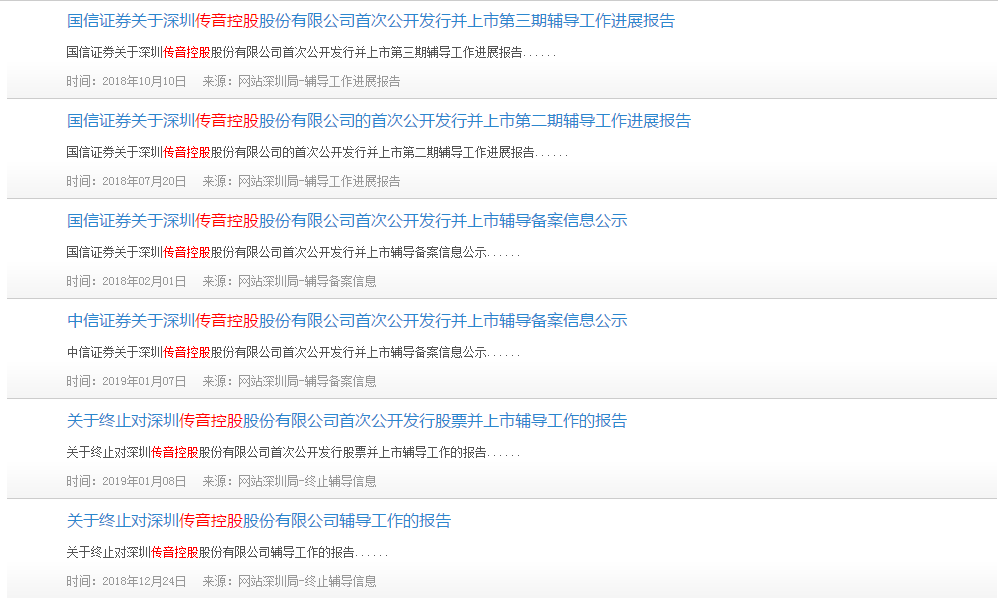
Task: Click summary 关于终止对深圳传音控股股份有限公司辅导工作的报告......
Action: click(x=227, y=552)
